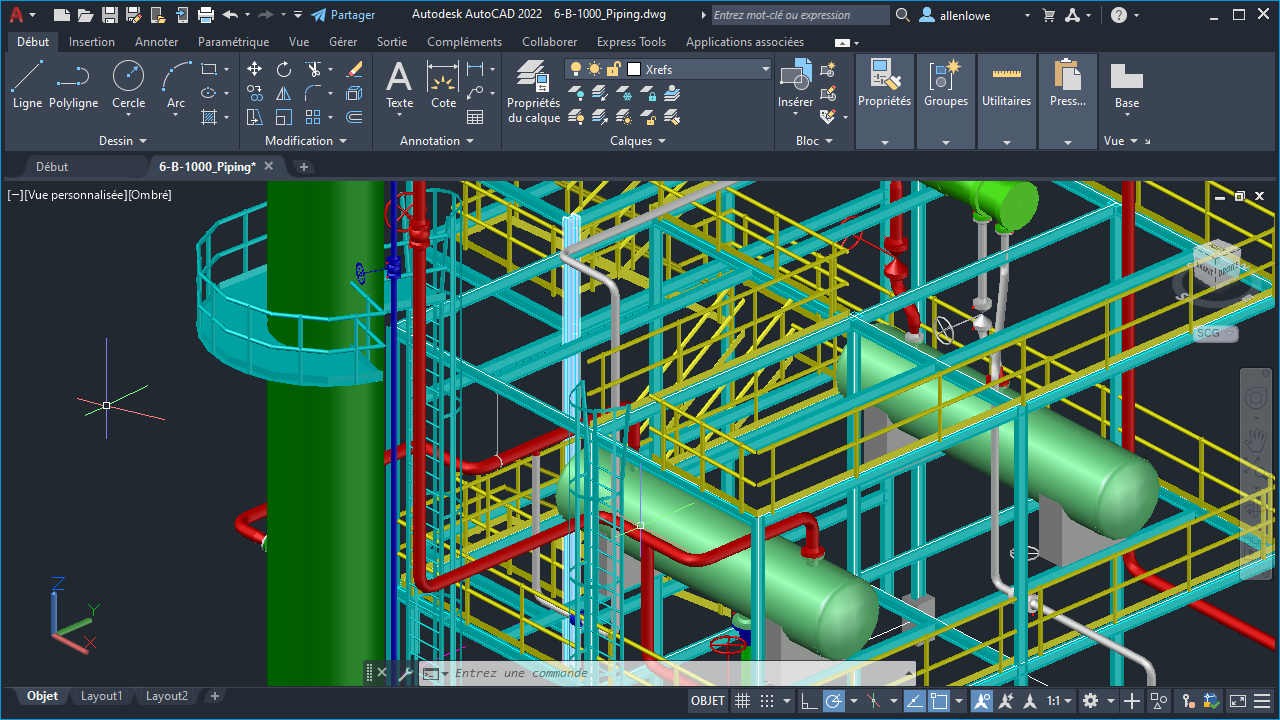
Task: Open the 1:1 annotation scale dropdown
Action: point(1059,701)
